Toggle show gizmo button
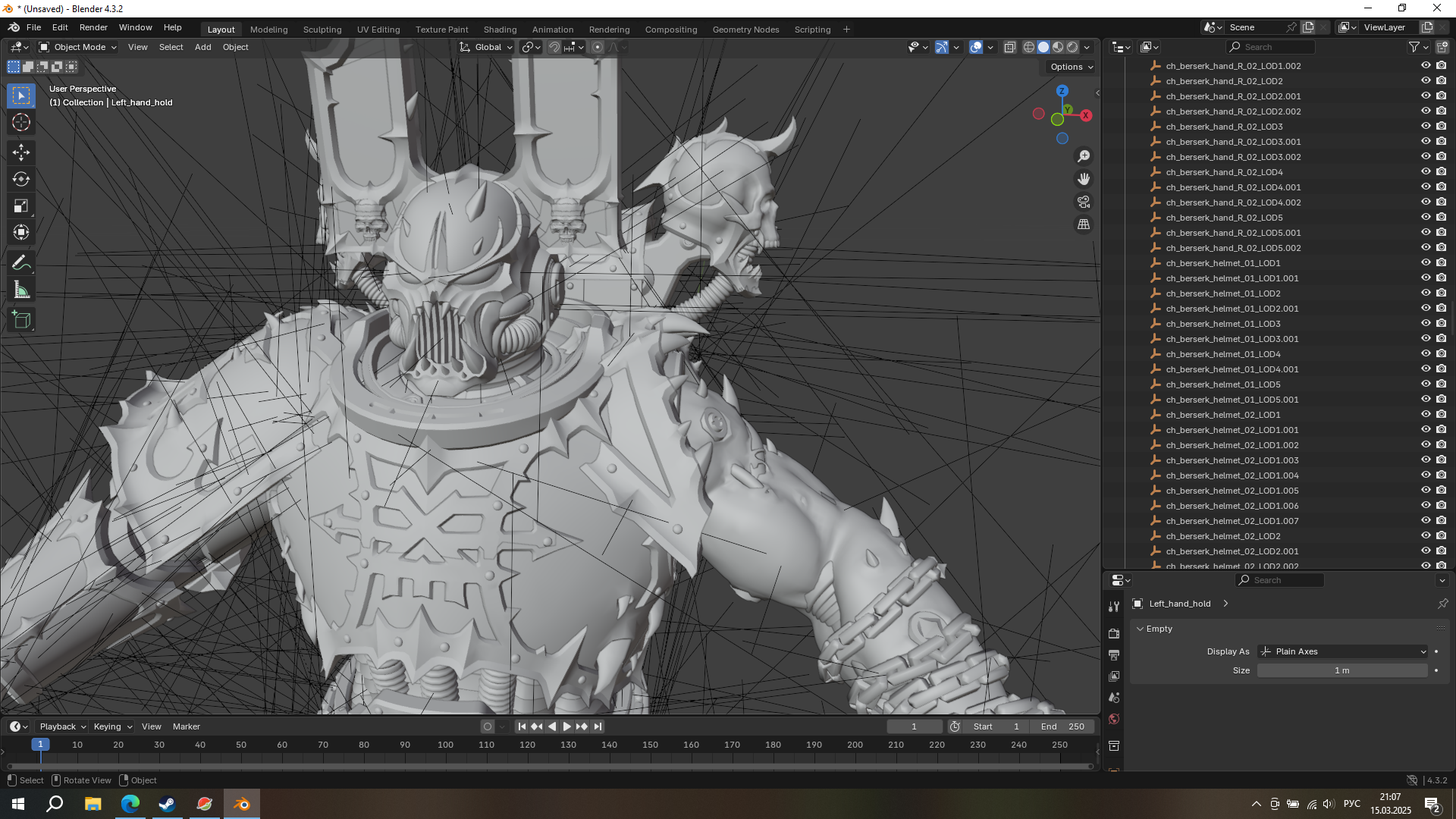The height and width of the screenshot is (819, 1456). pyautogui.click(x=941, y=47)
